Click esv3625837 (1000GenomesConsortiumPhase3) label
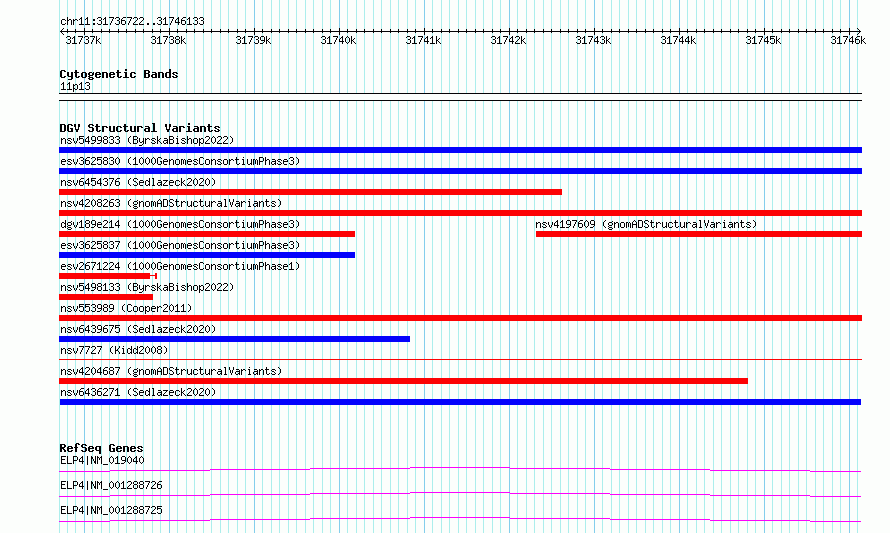 pos(180,245)
